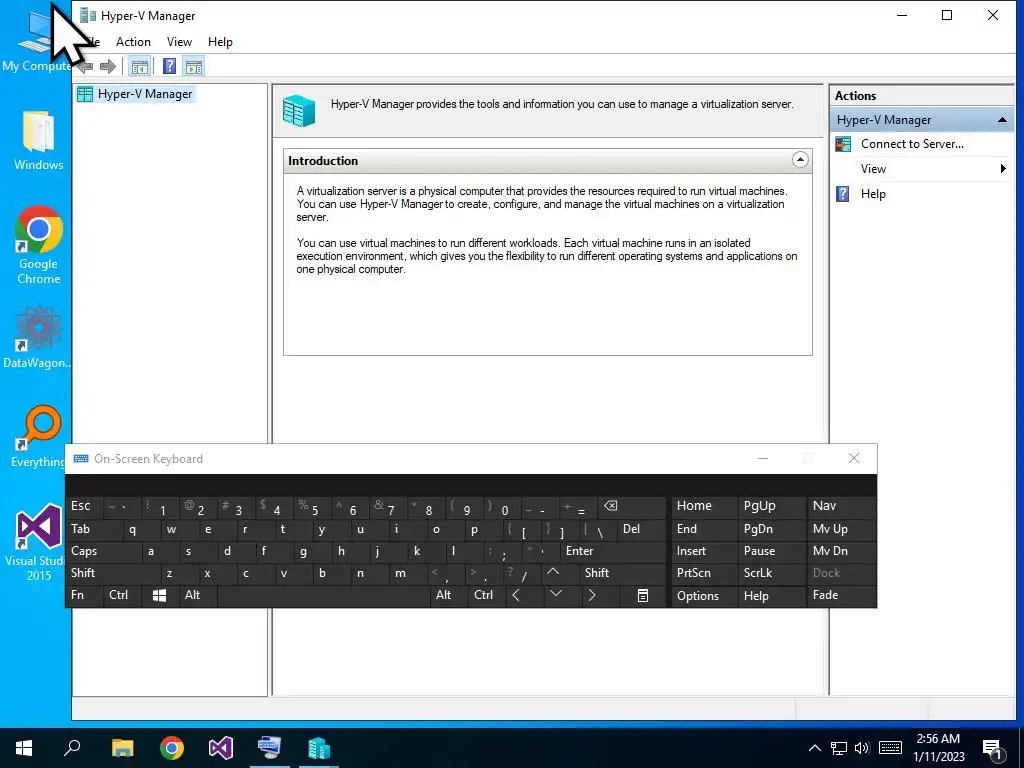Go back with the toolbar back arrow
1024x768 pixels.
(x=85, y=66)
